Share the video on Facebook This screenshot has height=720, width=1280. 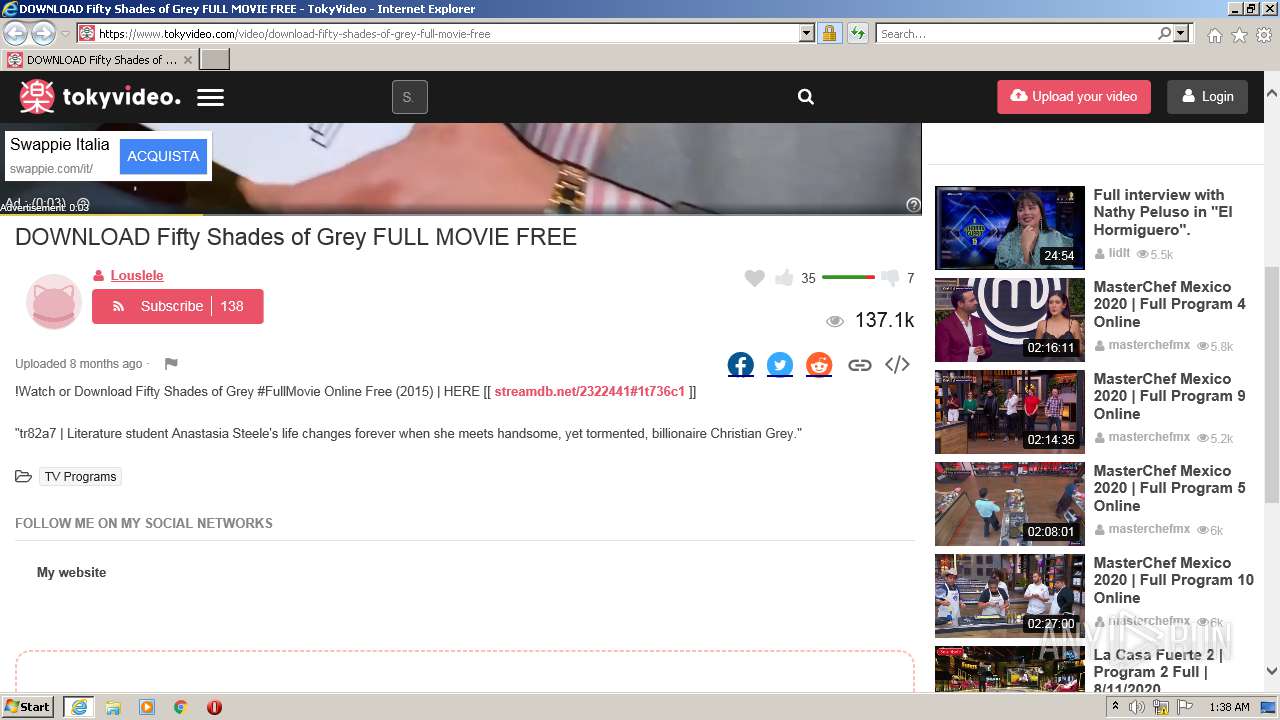(x=741, y=365)
